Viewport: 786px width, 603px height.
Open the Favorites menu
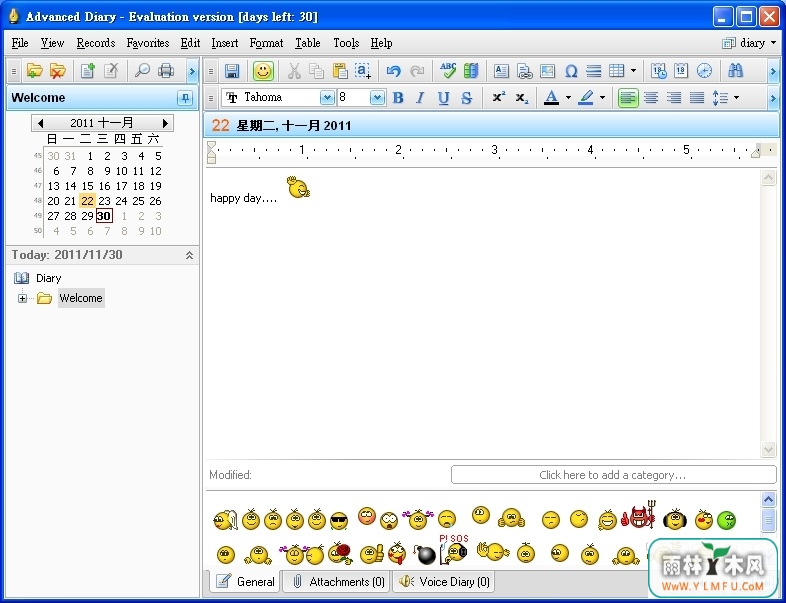click(x=148, y=43)
